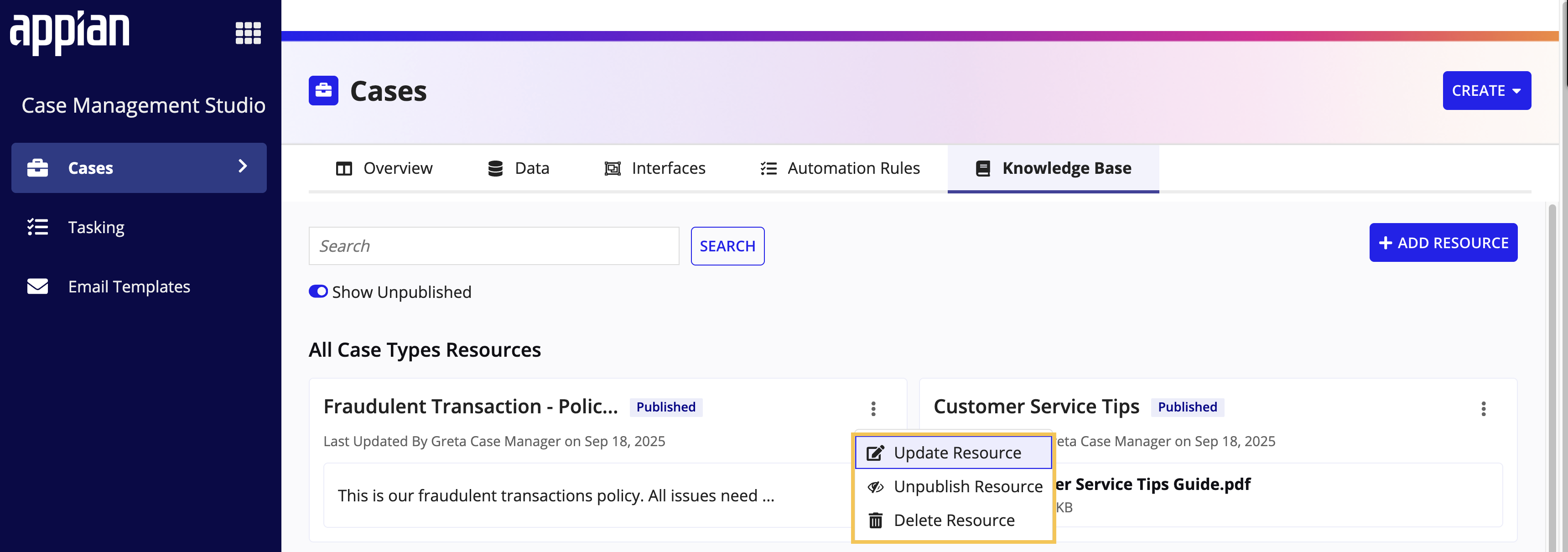Click the Customer Service Tips title
Viewport: 1568px width, 552px height.
point(1036,406)
